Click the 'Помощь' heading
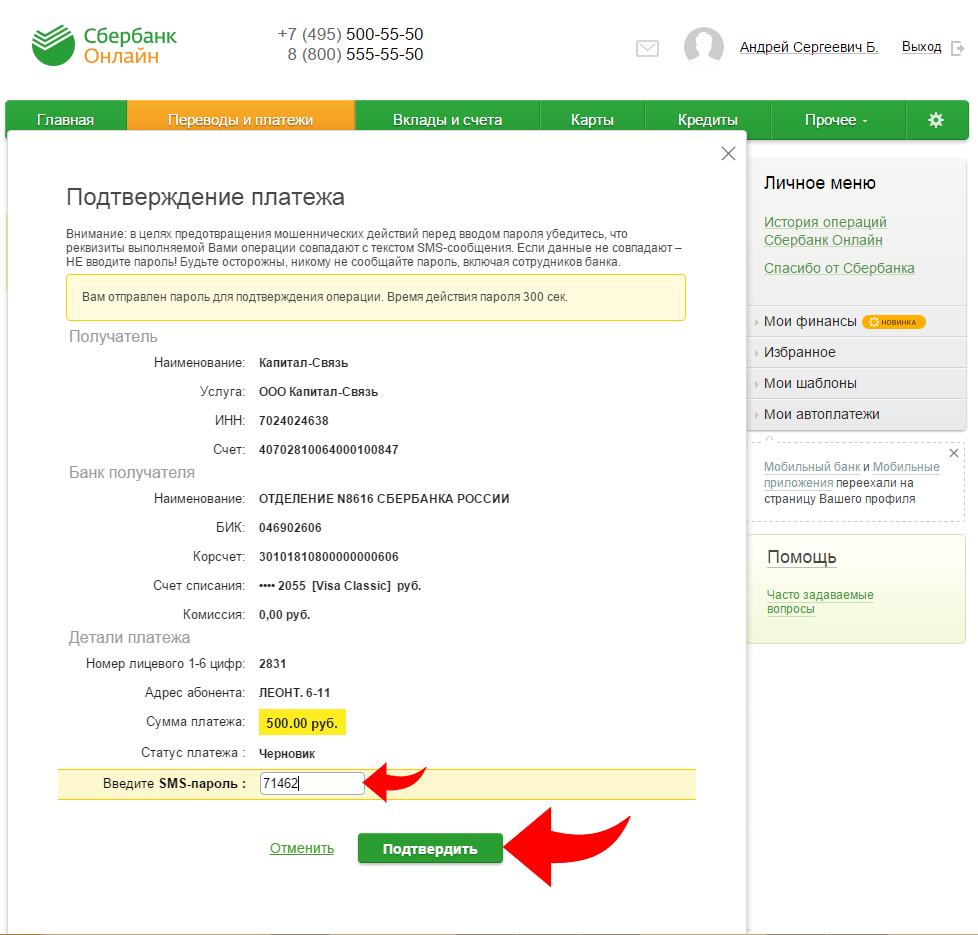Image resolution: width=978 pixels, height=935 pixels. (x=801, y=557)
